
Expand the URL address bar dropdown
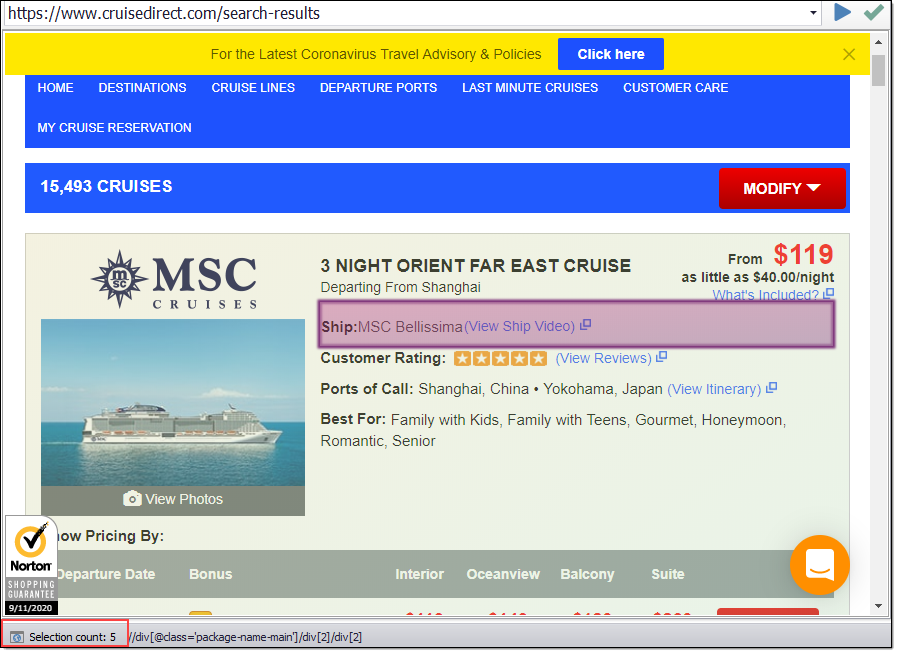click(814, 14)
